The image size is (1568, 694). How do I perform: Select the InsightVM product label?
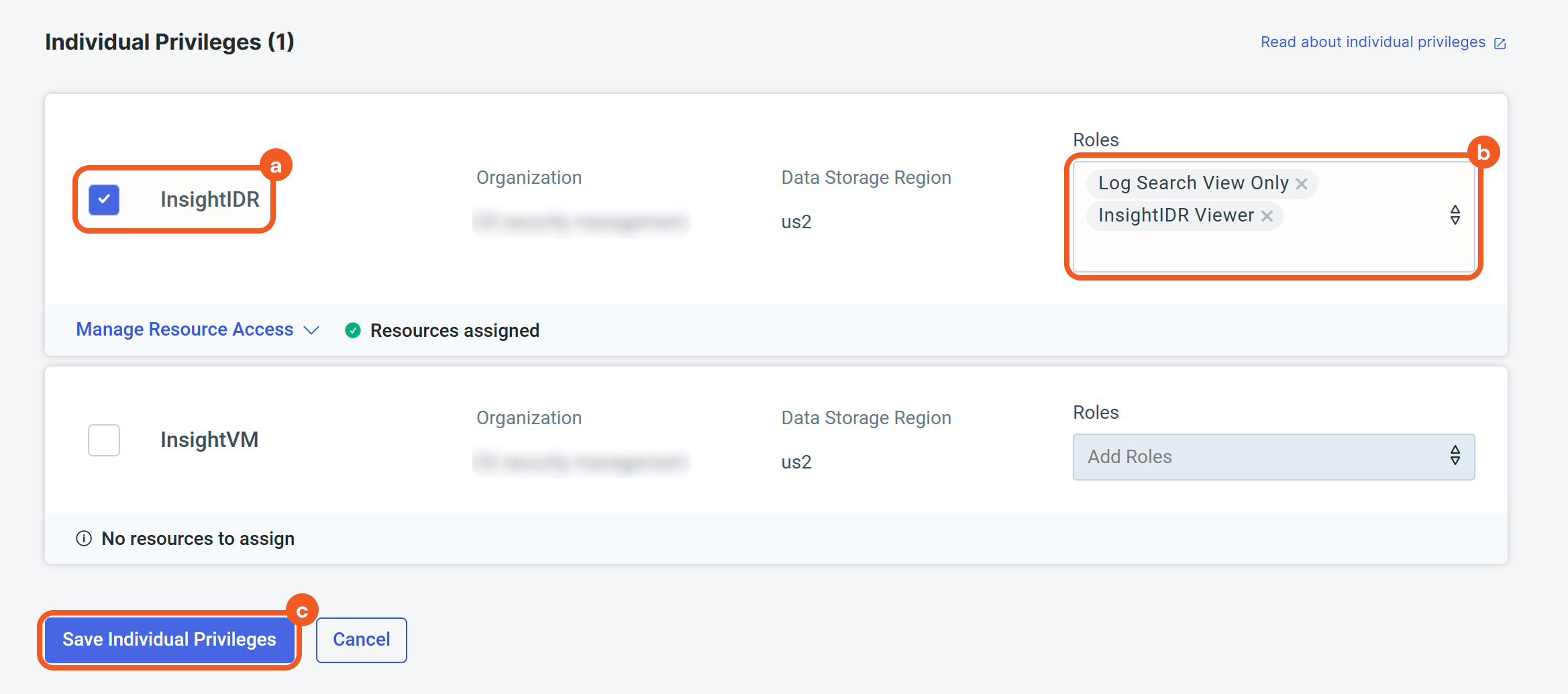pyautogui.click(x=209, y=440)
